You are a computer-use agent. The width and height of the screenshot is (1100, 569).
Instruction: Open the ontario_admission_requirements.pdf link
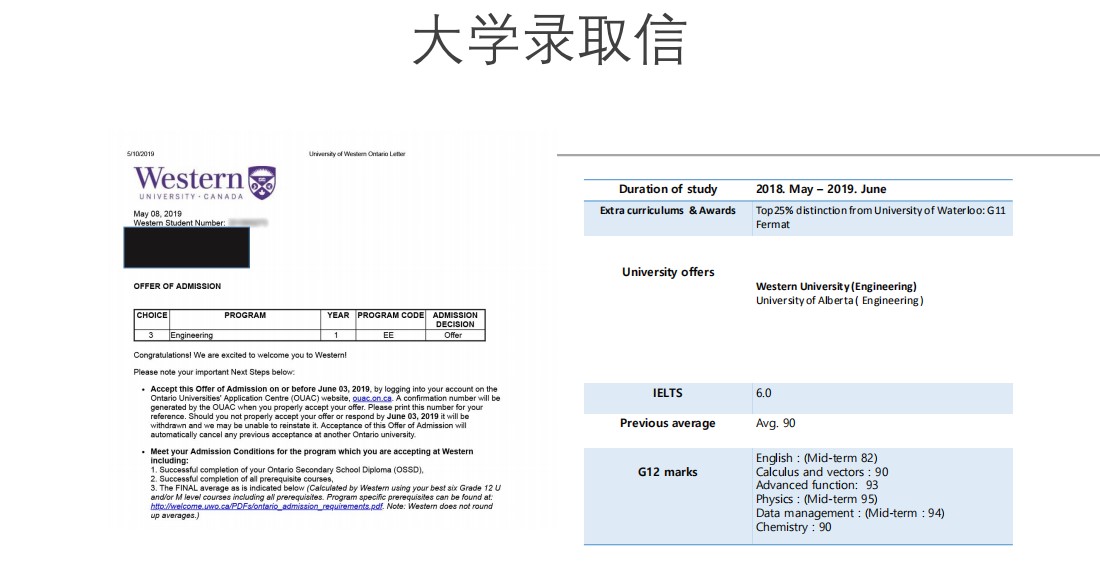[267, 507]
